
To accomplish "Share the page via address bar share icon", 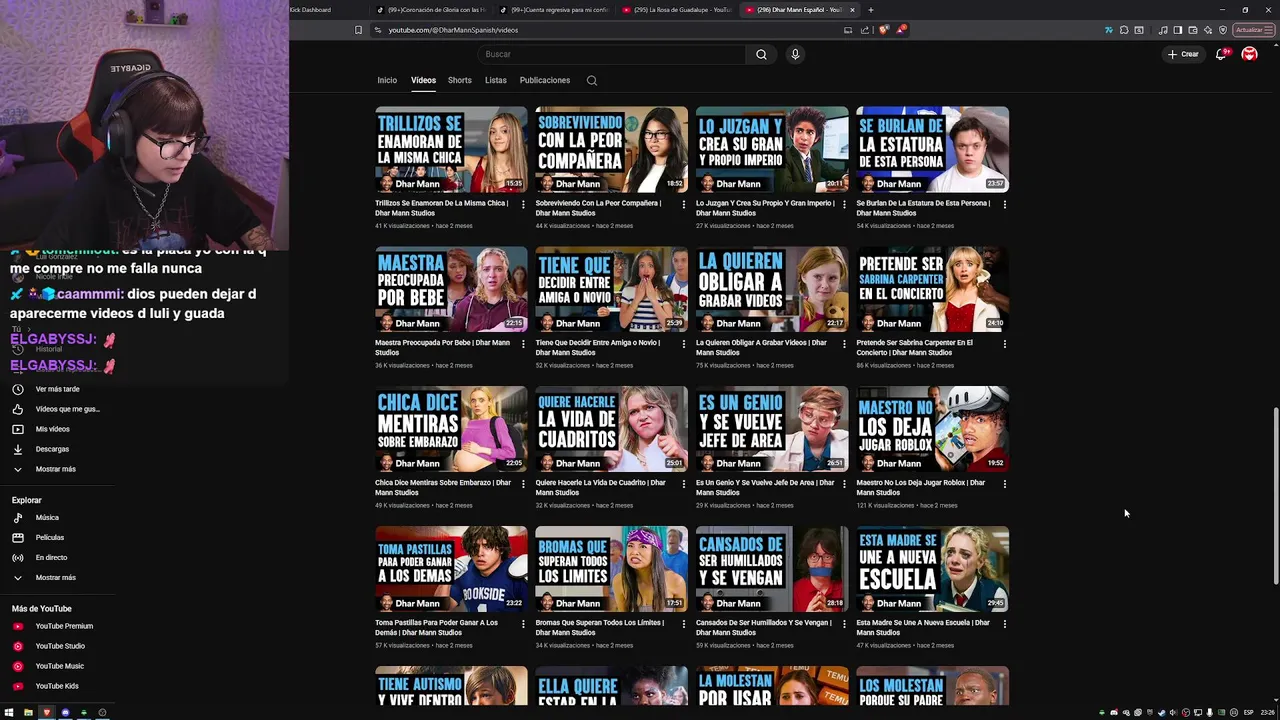I will (x=866, y=30).
